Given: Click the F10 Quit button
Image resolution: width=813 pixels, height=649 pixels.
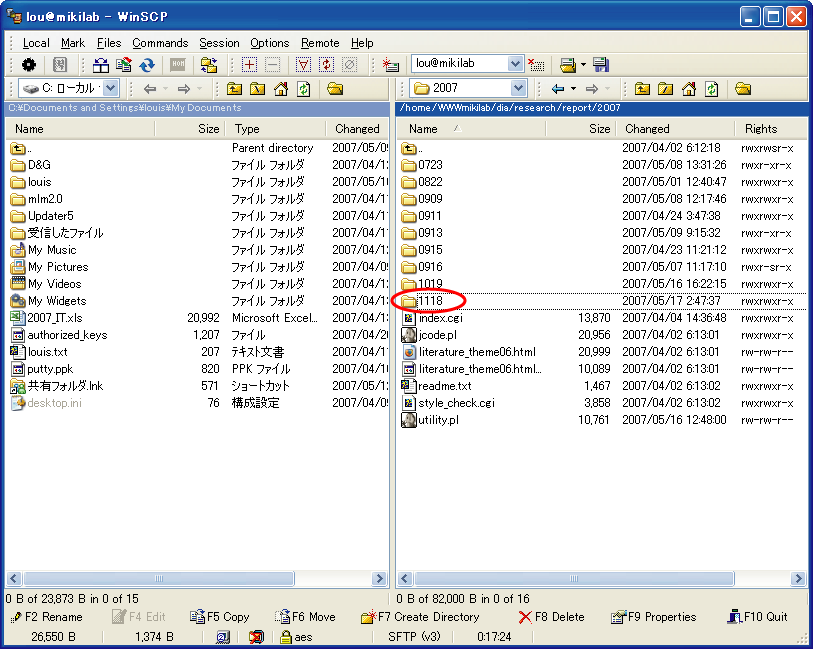Looking at the screenshot, I should pyautogui.click(x=758, y=617).
